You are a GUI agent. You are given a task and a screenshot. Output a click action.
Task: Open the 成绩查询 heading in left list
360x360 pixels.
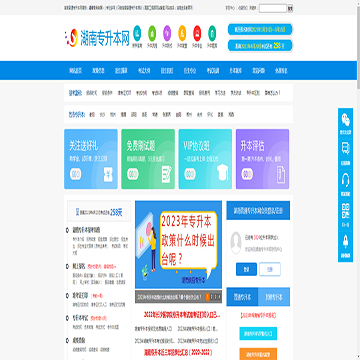coord(79,340)
